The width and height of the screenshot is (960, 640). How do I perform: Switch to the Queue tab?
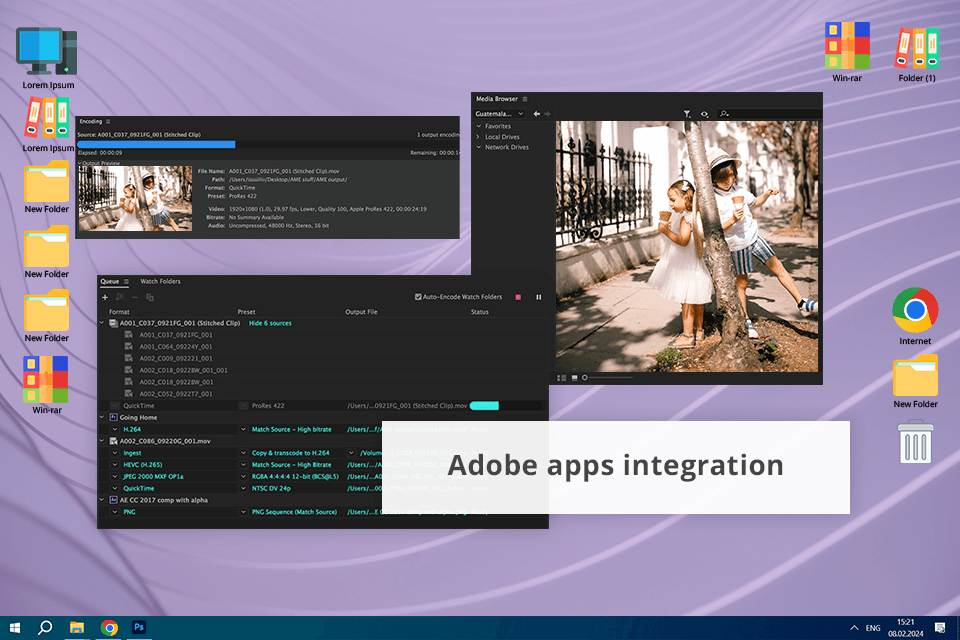(110, 282)
